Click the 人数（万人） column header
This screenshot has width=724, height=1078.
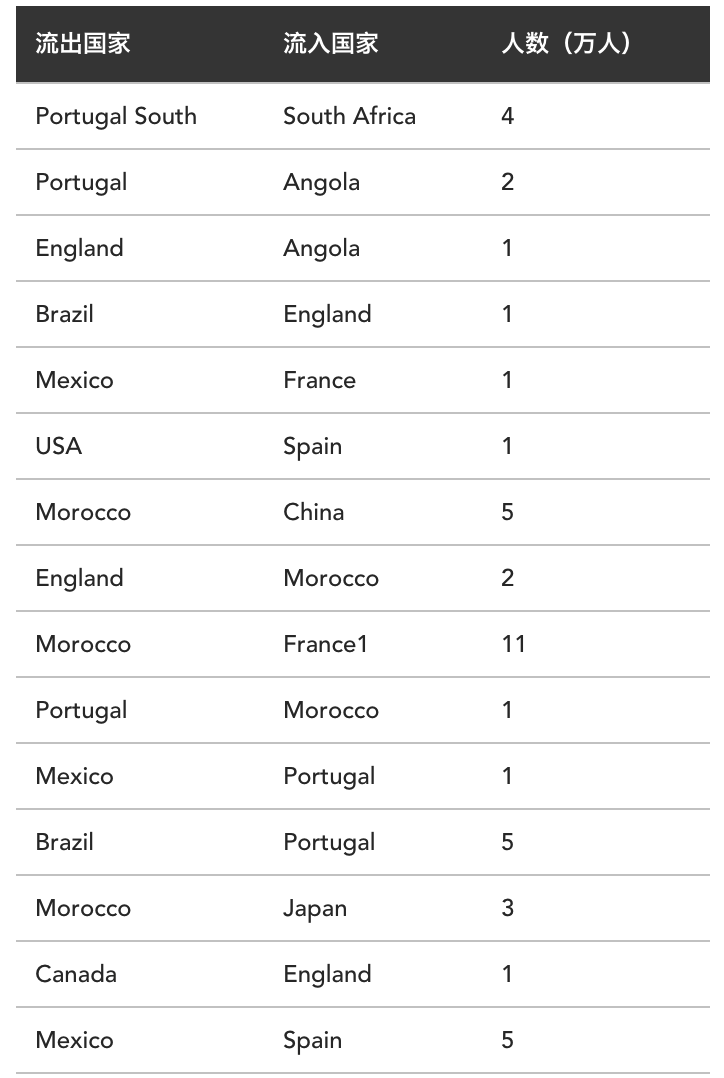click(x=566, y=44)
